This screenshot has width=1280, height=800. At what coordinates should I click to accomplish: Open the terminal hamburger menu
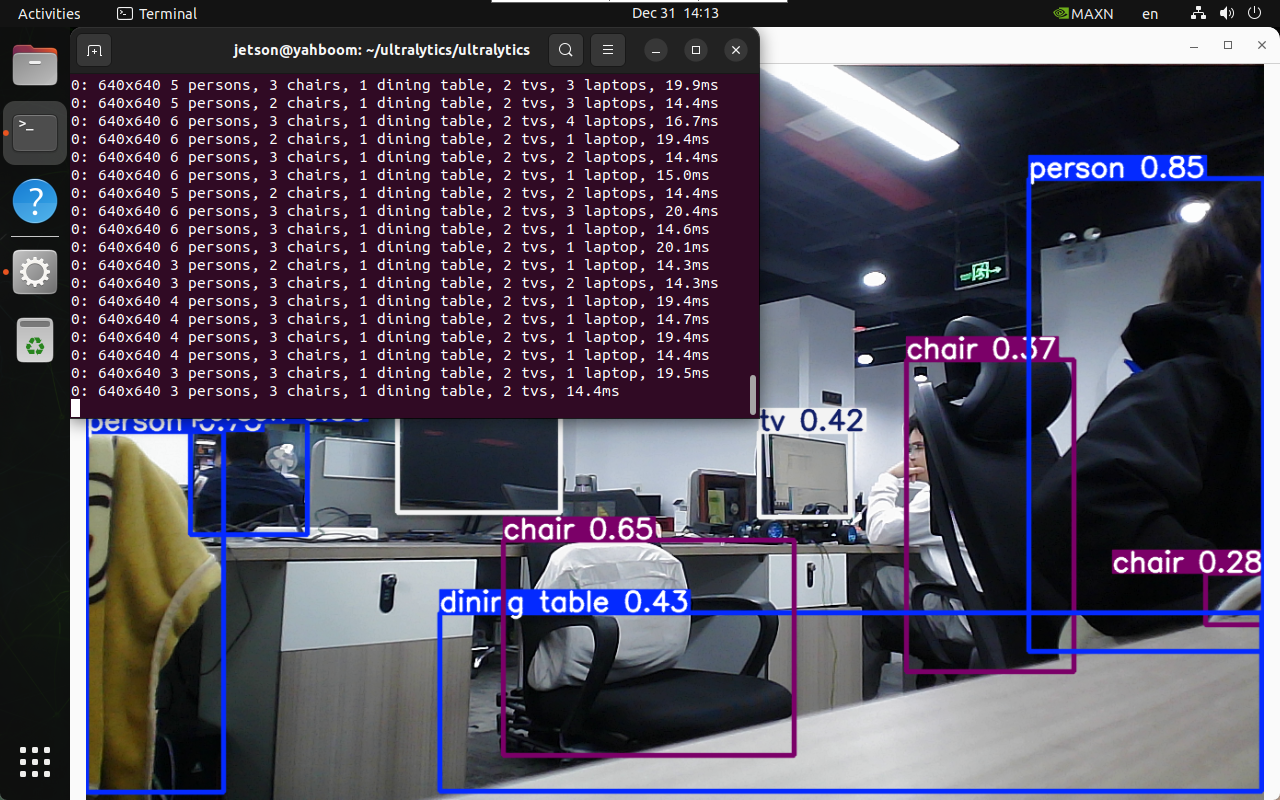(607, 50)
